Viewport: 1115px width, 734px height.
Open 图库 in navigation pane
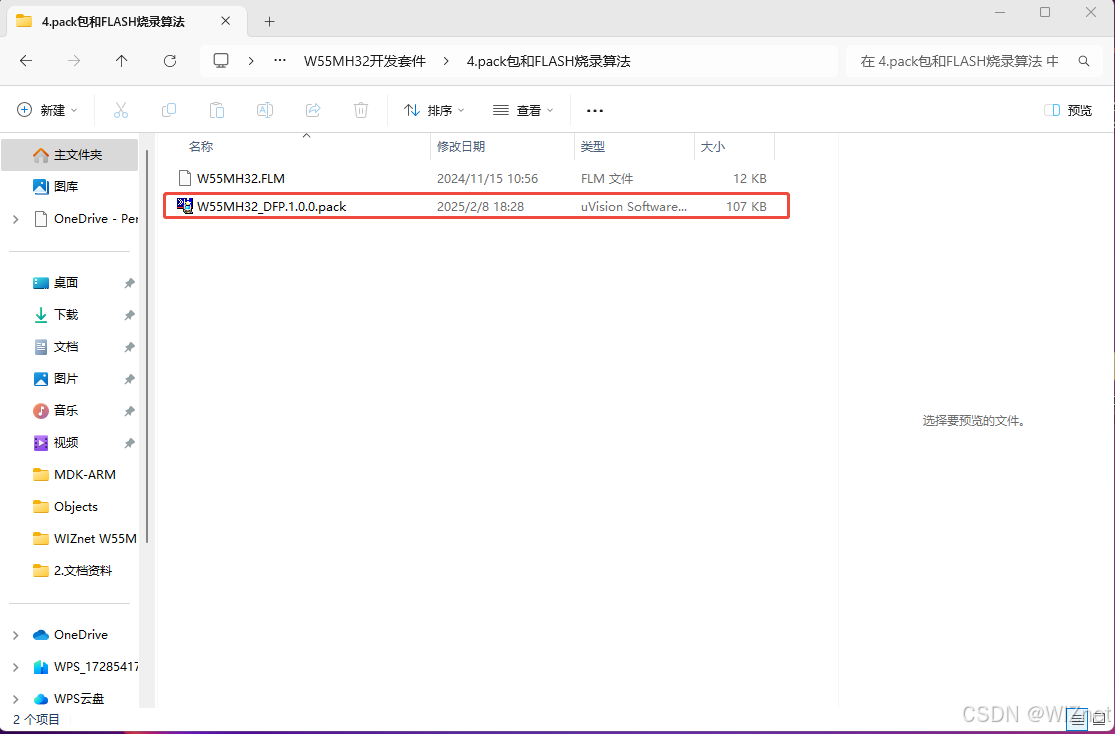pyautogui.click(x=55, y=186)
